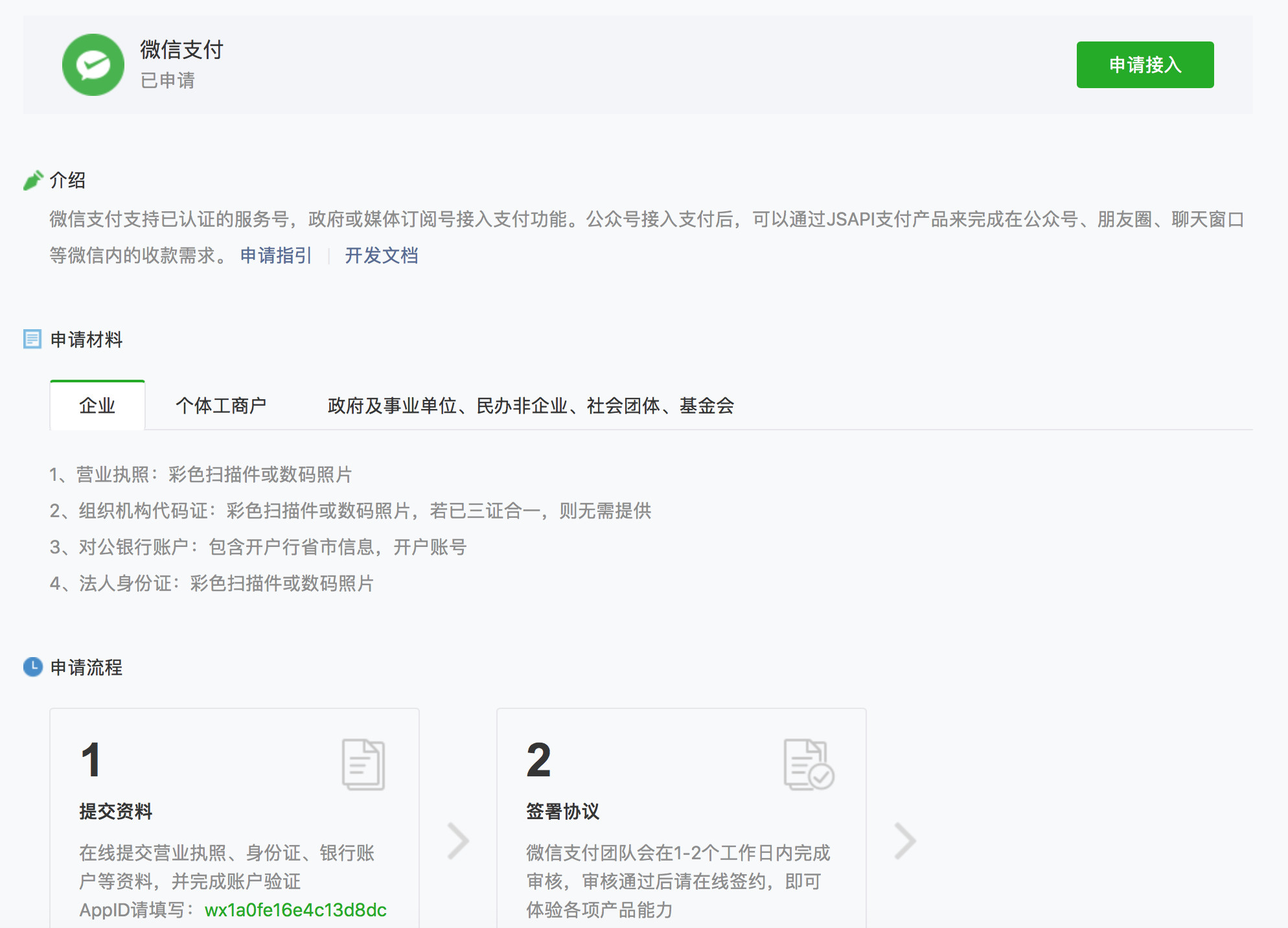Viewport: 1288px width, 928px height.
Task: Click the green pen icon beside 介绍
Action: 33,180
